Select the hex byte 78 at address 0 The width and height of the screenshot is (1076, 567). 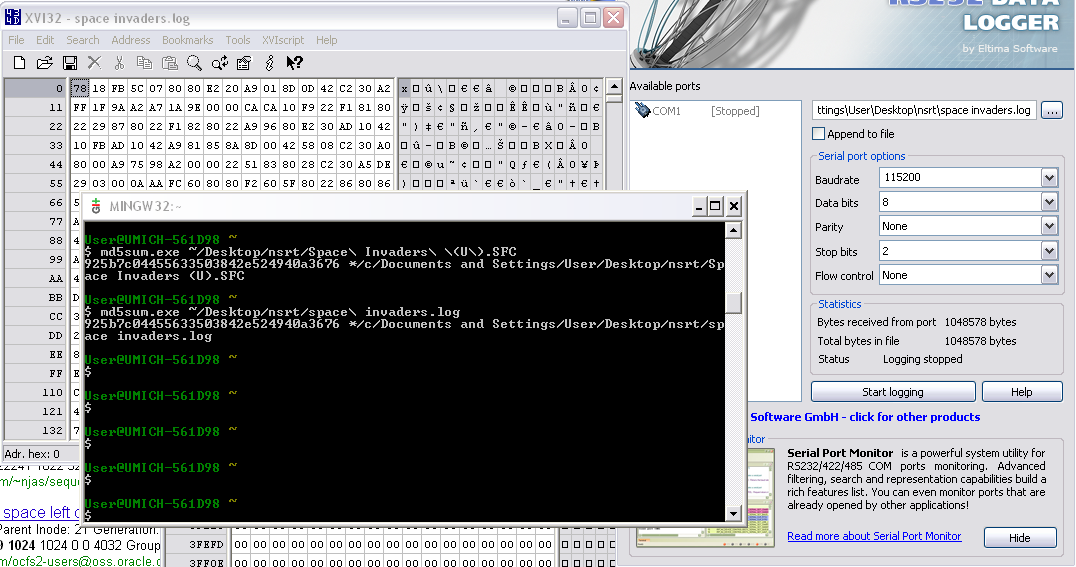(x=80, y=89)
